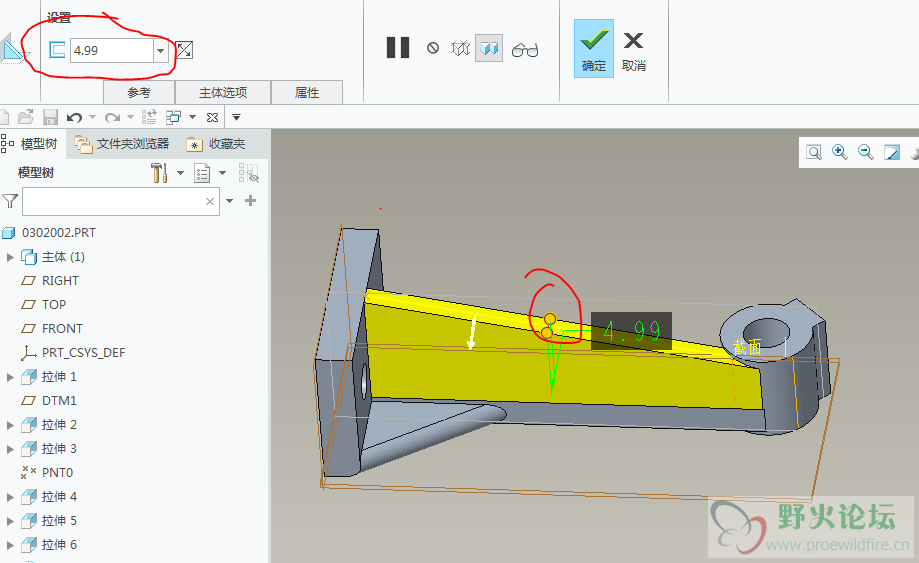Cancel the feature with 取消
The width and height of the screenshot is (919, 563).
point(634,50)
